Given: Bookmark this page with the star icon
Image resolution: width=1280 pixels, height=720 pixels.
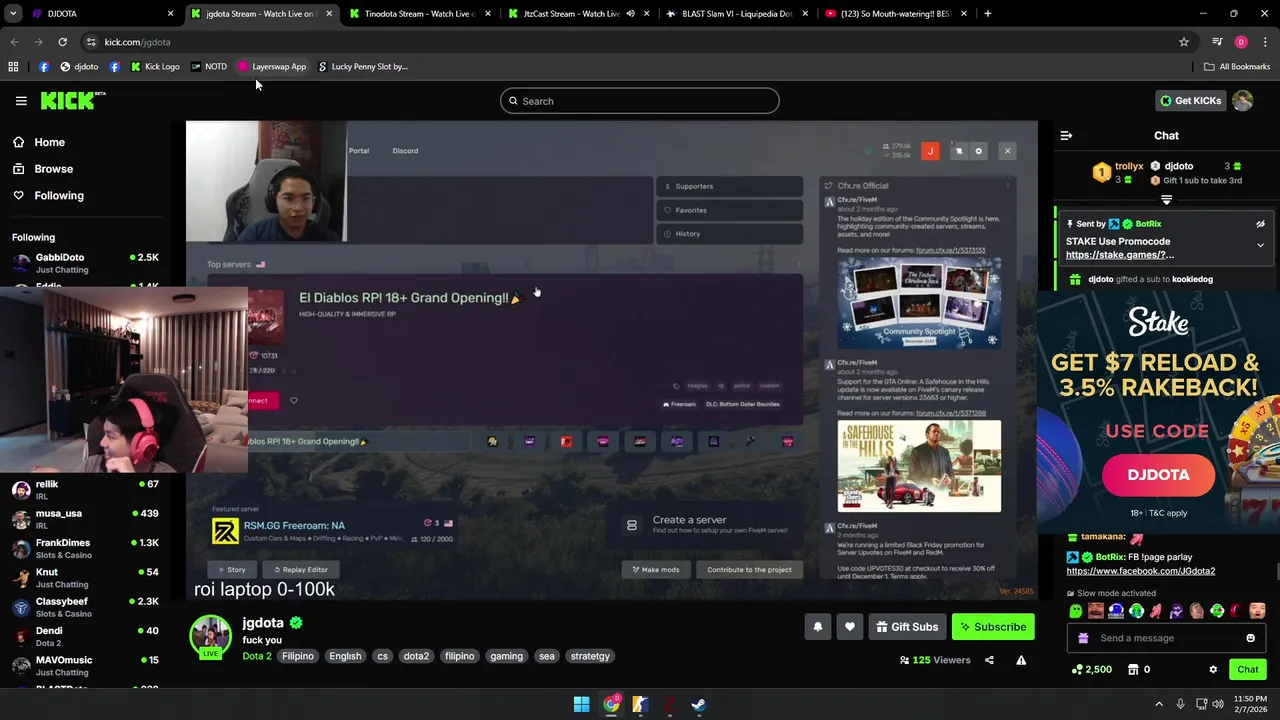Looking at the screenshot, I should (x=1184, y=42).
